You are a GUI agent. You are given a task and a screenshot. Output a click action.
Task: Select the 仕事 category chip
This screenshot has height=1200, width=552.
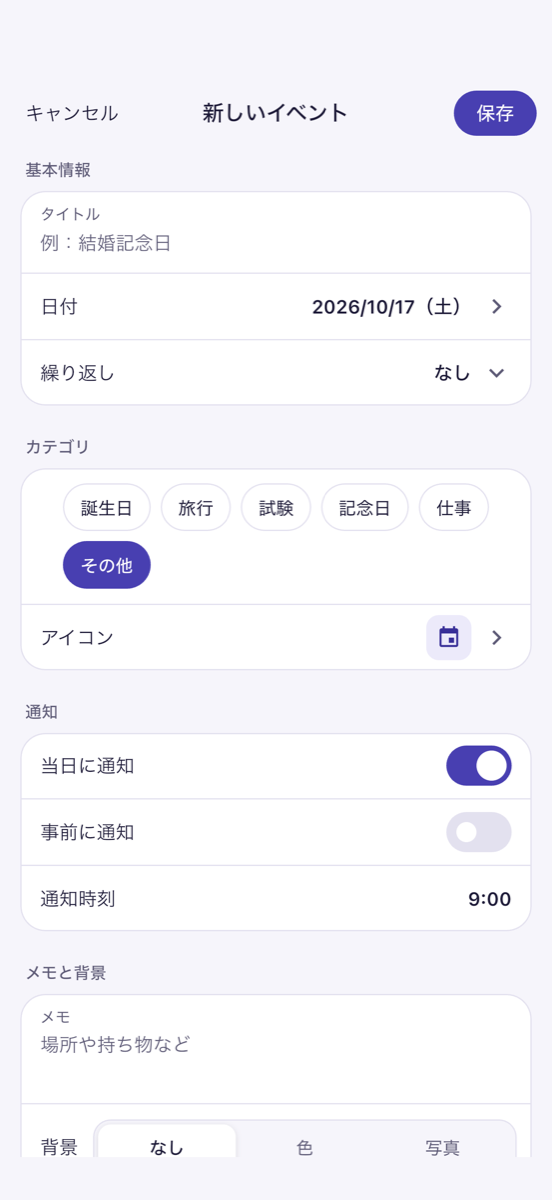click(x=454, y=508)
